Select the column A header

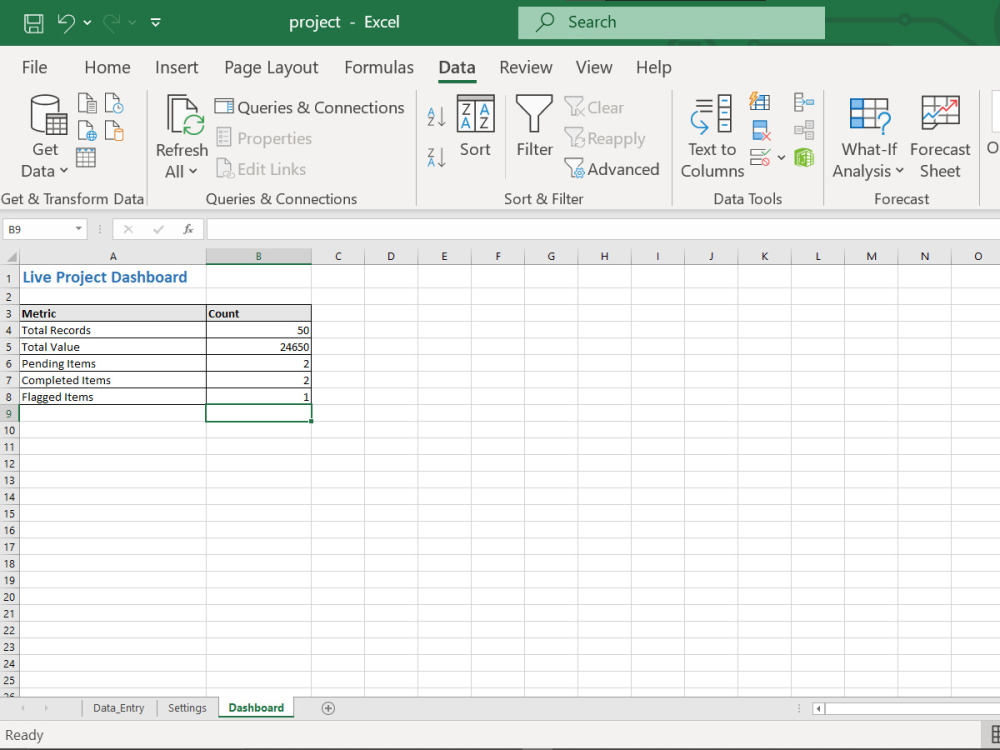[113, 256]
